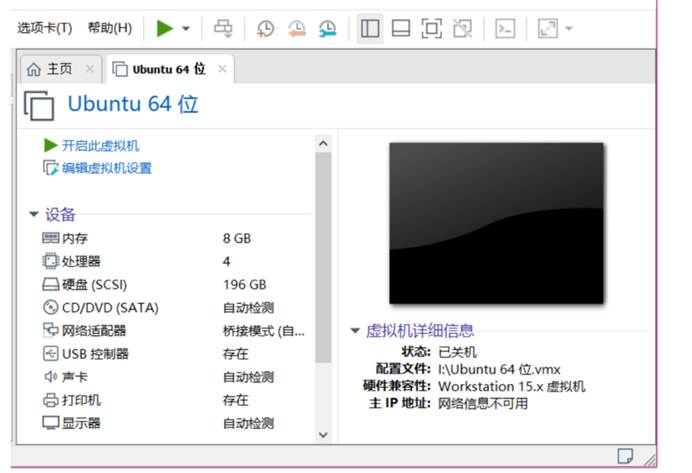The height and width of the screenshot is (473, 692).
Task: Open the 选项卡(T) menu
Action: pos(45,28)
